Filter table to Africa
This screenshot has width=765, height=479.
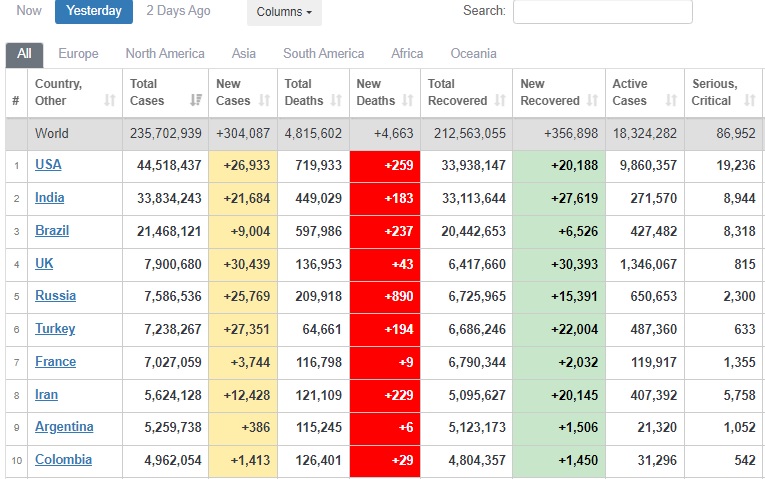tap(407, 54)
